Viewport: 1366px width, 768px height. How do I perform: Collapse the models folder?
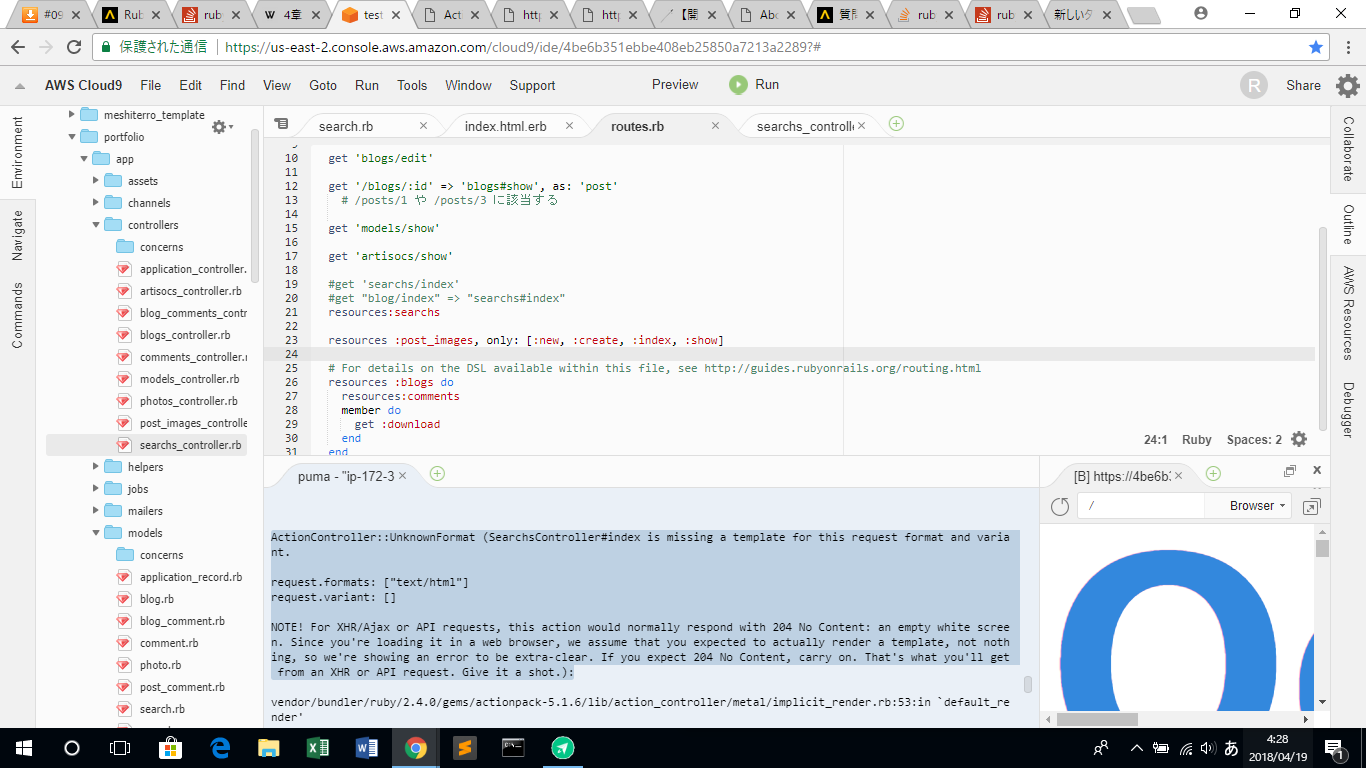click(x=96, y=533)
